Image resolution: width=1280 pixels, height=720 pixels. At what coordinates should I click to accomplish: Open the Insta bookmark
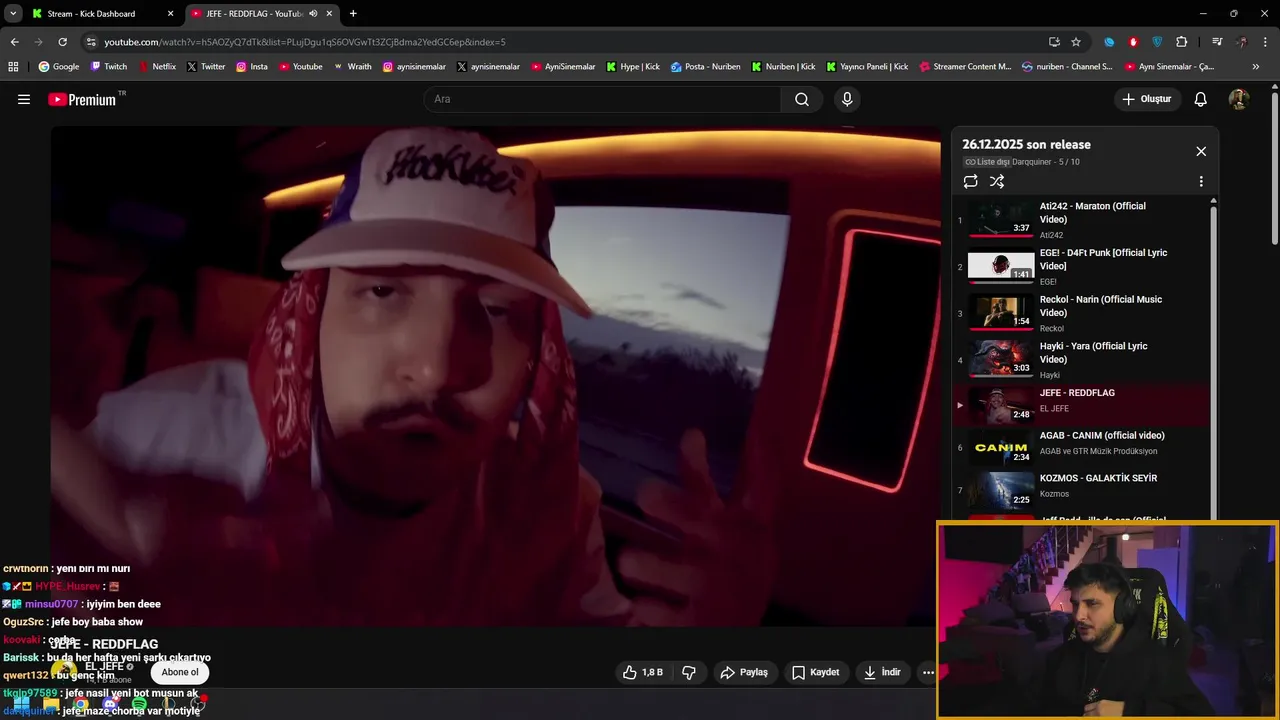(252, 67)
